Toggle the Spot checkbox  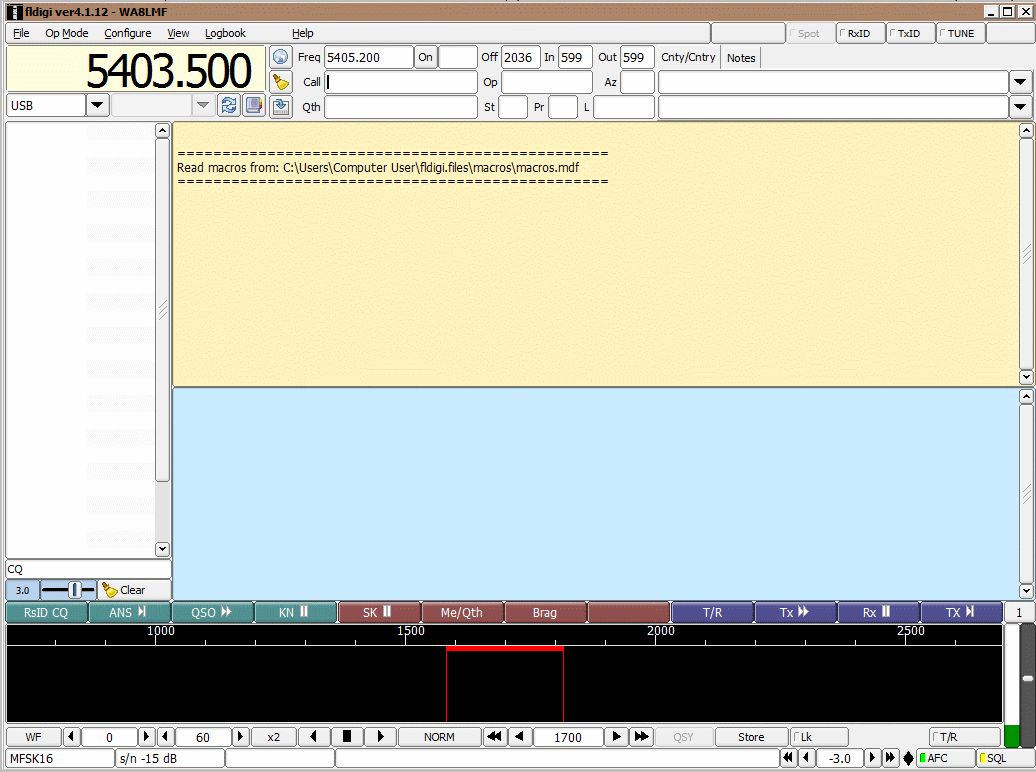(x=809, y=33)
